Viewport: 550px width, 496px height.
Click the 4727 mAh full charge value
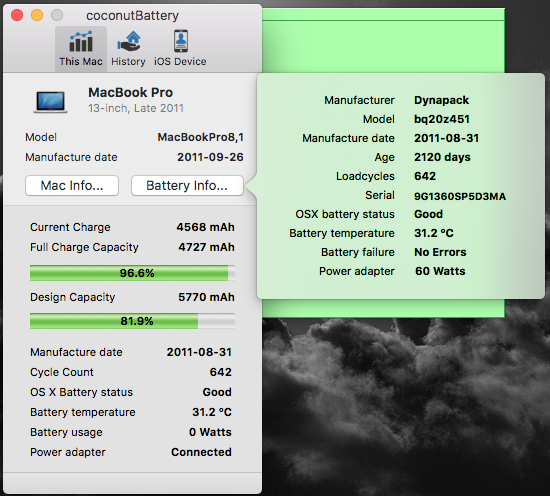[x=207, y=247]
